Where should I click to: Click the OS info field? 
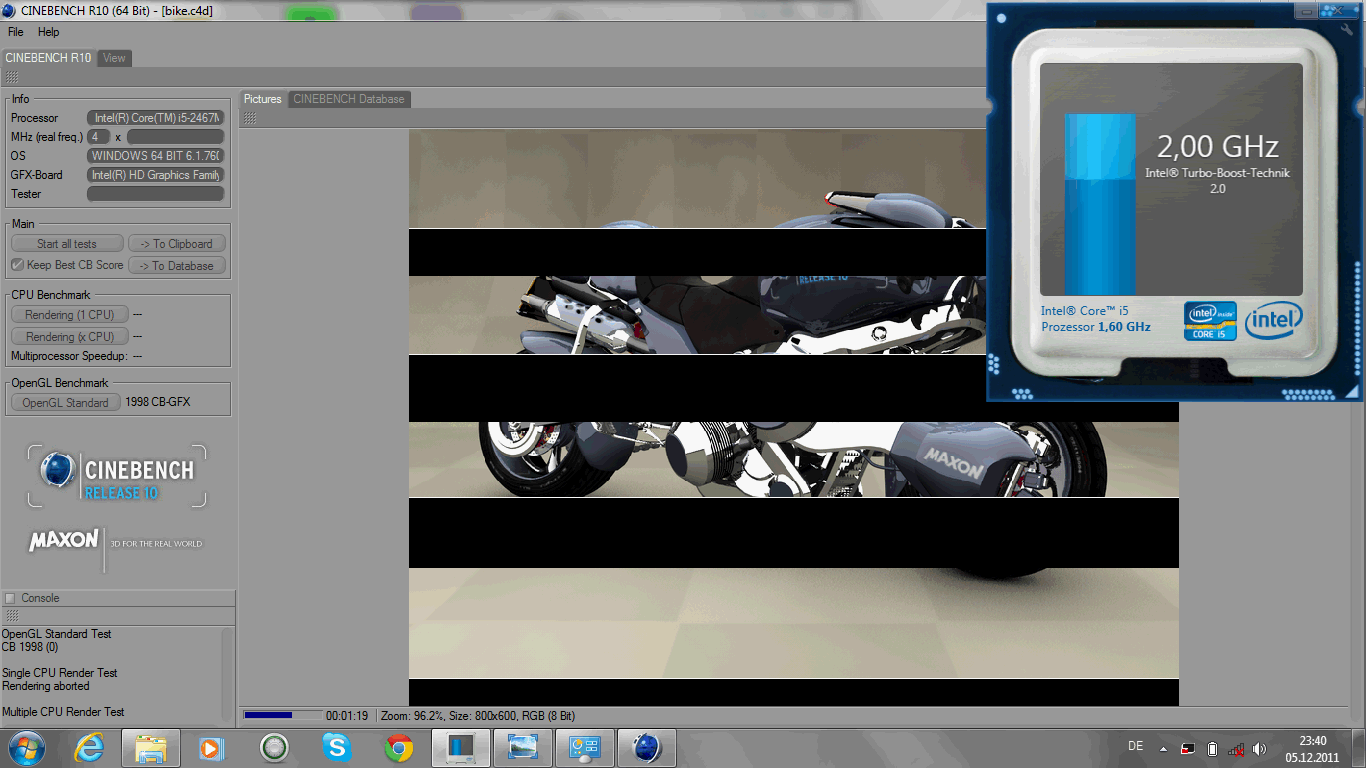155,156
